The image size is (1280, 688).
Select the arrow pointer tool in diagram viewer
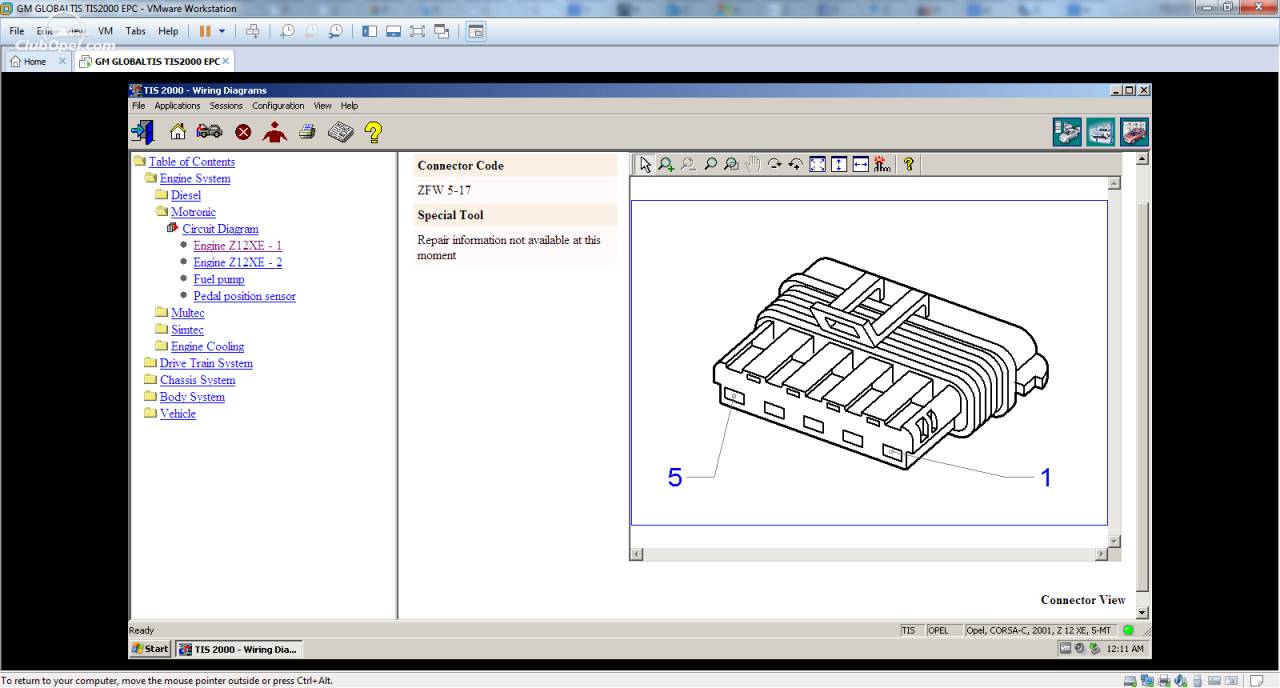[645, 164]
